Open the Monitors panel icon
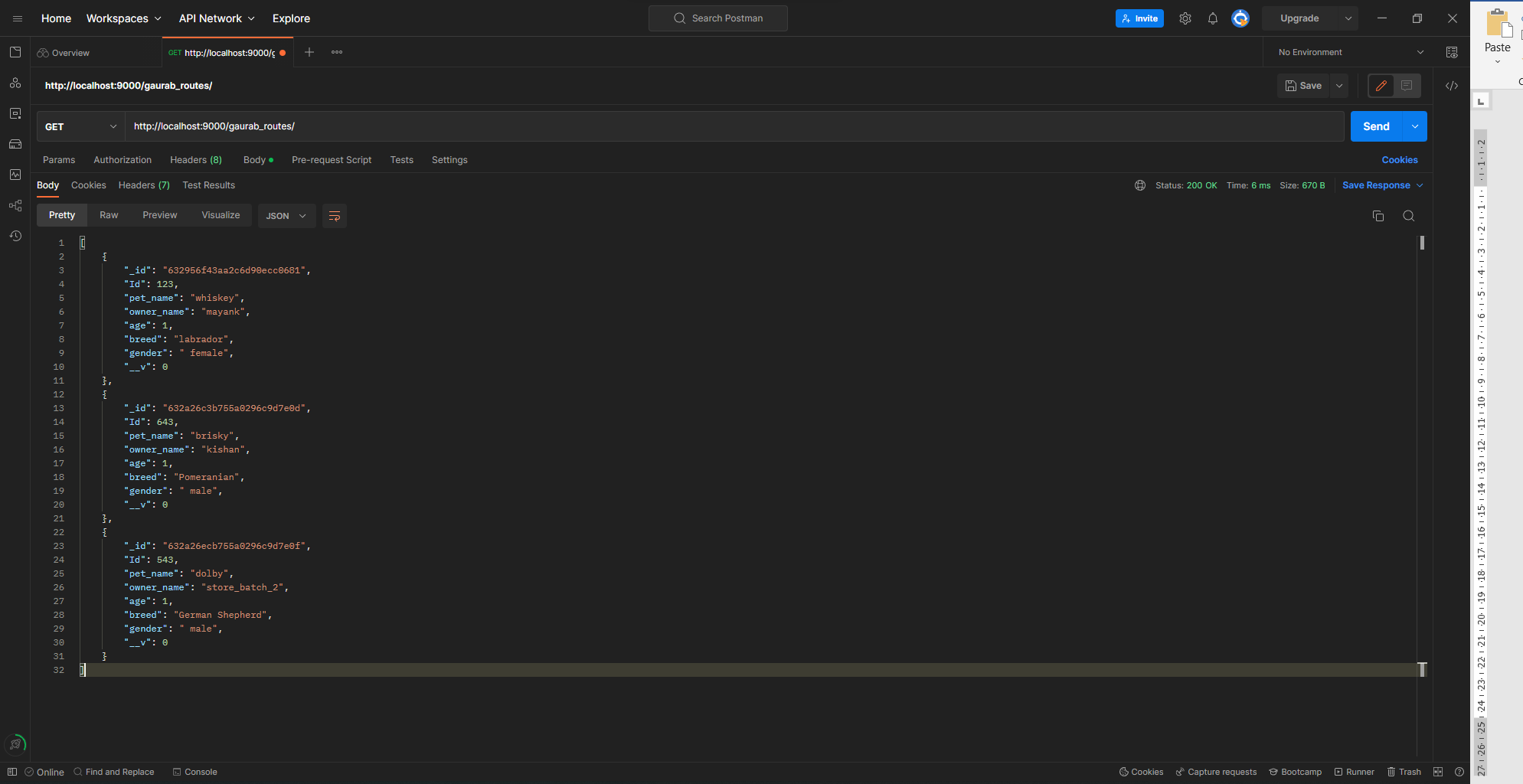Viewport: 1523px width, 784px height. 15,175
